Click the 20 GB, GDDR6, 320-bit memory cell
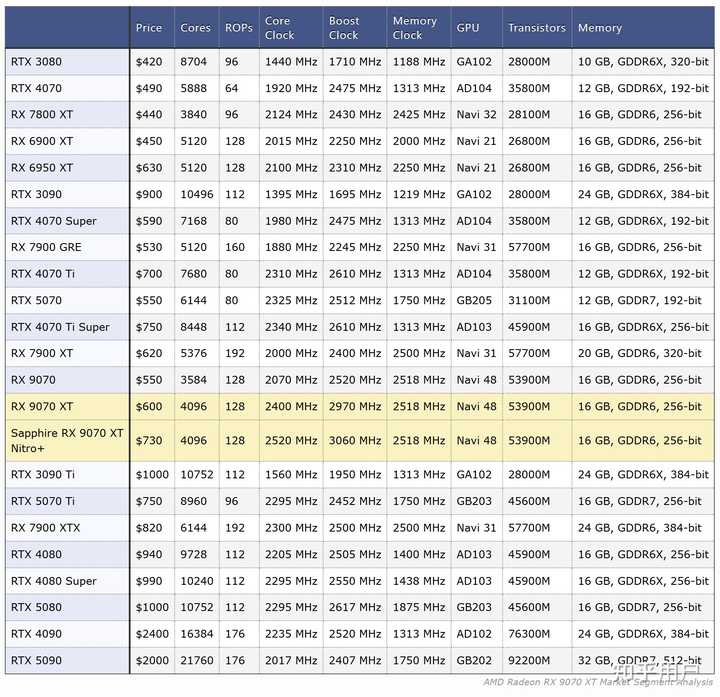 [640, 353]
